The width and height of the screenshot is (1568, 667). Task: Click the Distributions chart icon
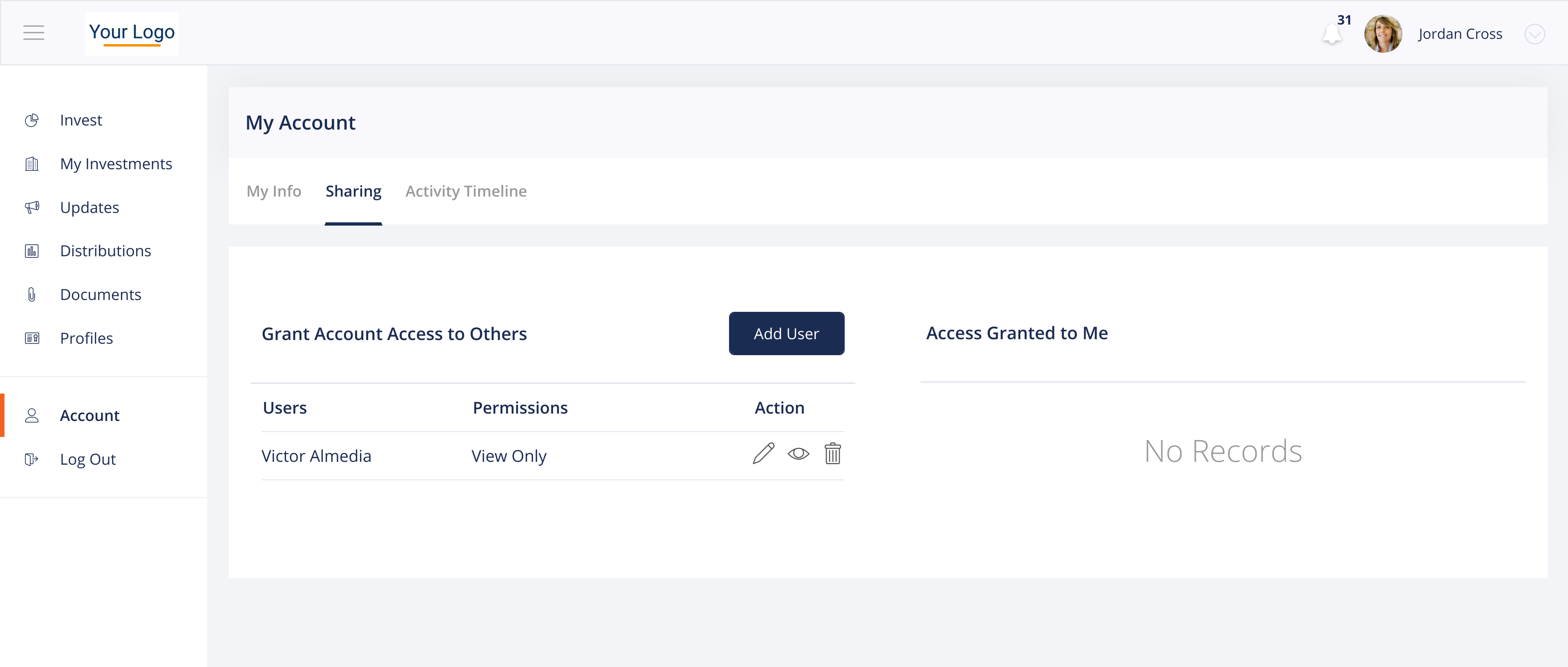pyautogui.click(x=31, y=251)
